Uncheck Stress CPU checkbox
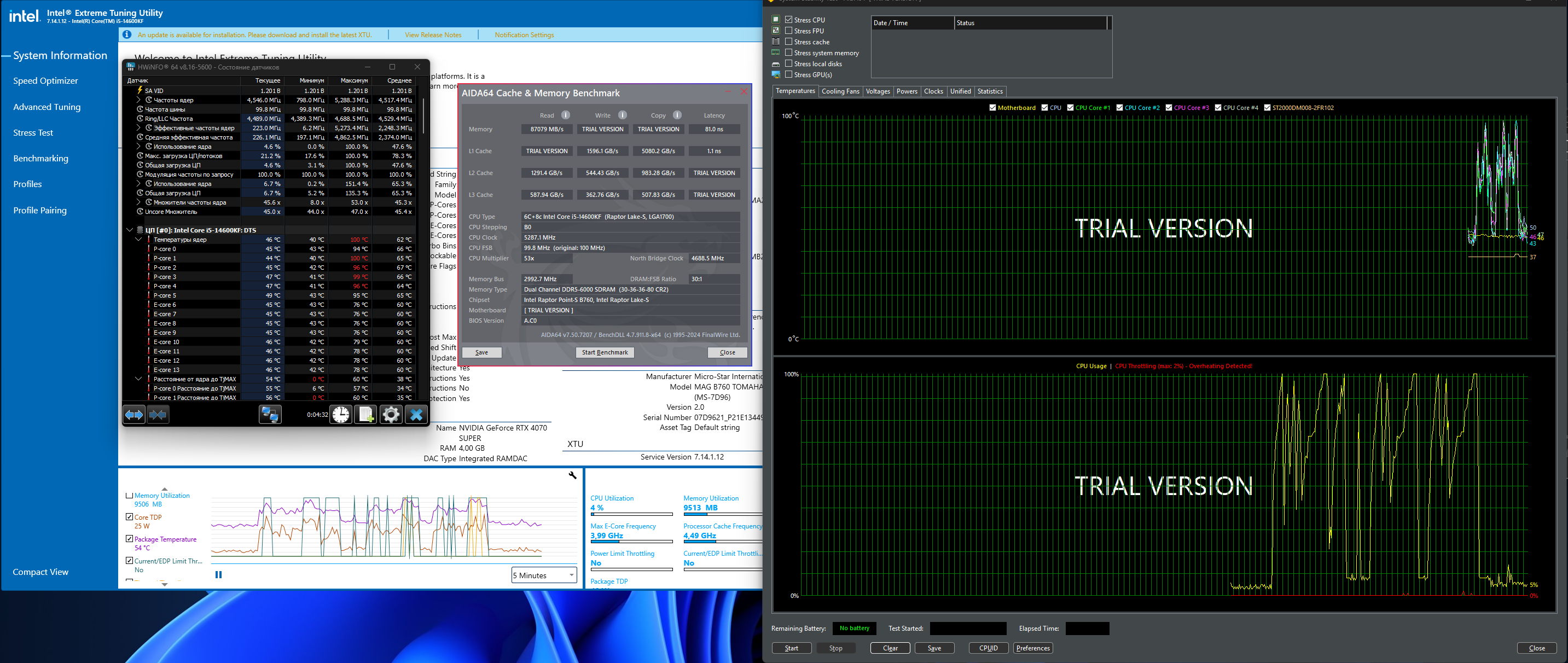 (x=789, y=20)
